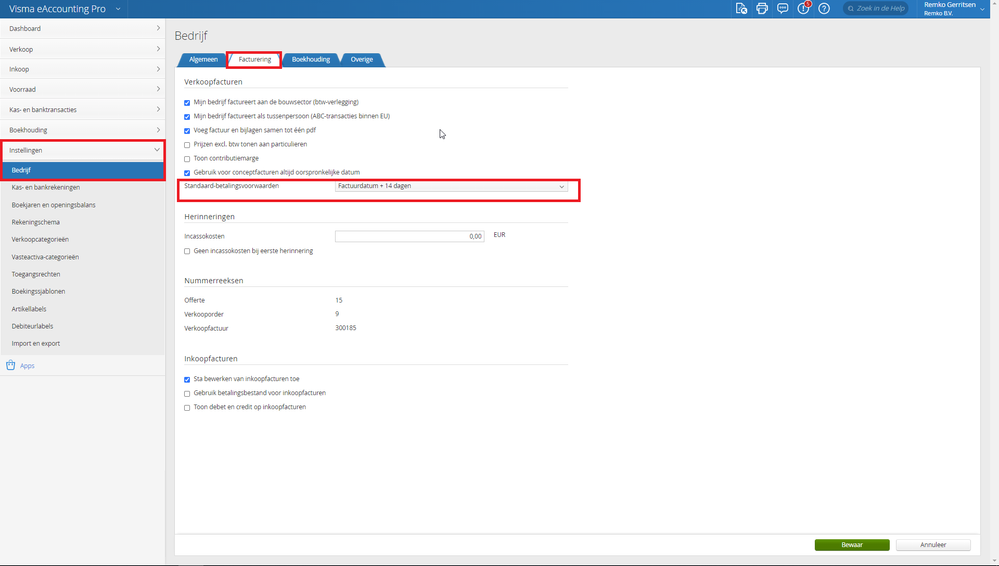999x566 pixels.
Task: Expand the Verkoop sidebar menu
Action: (x=83, y=49)
